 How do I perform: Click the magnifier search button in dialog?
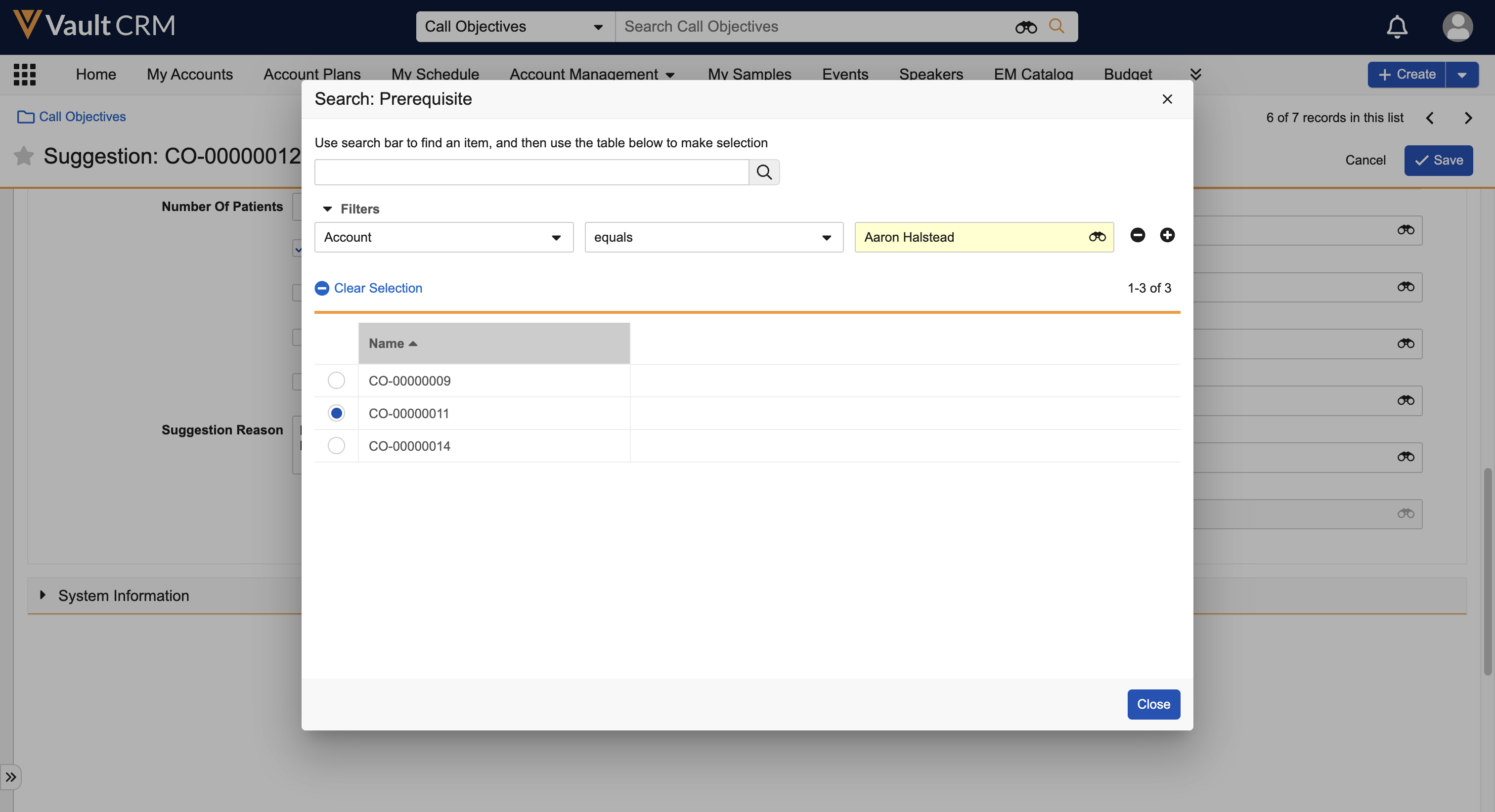(764, 172)
